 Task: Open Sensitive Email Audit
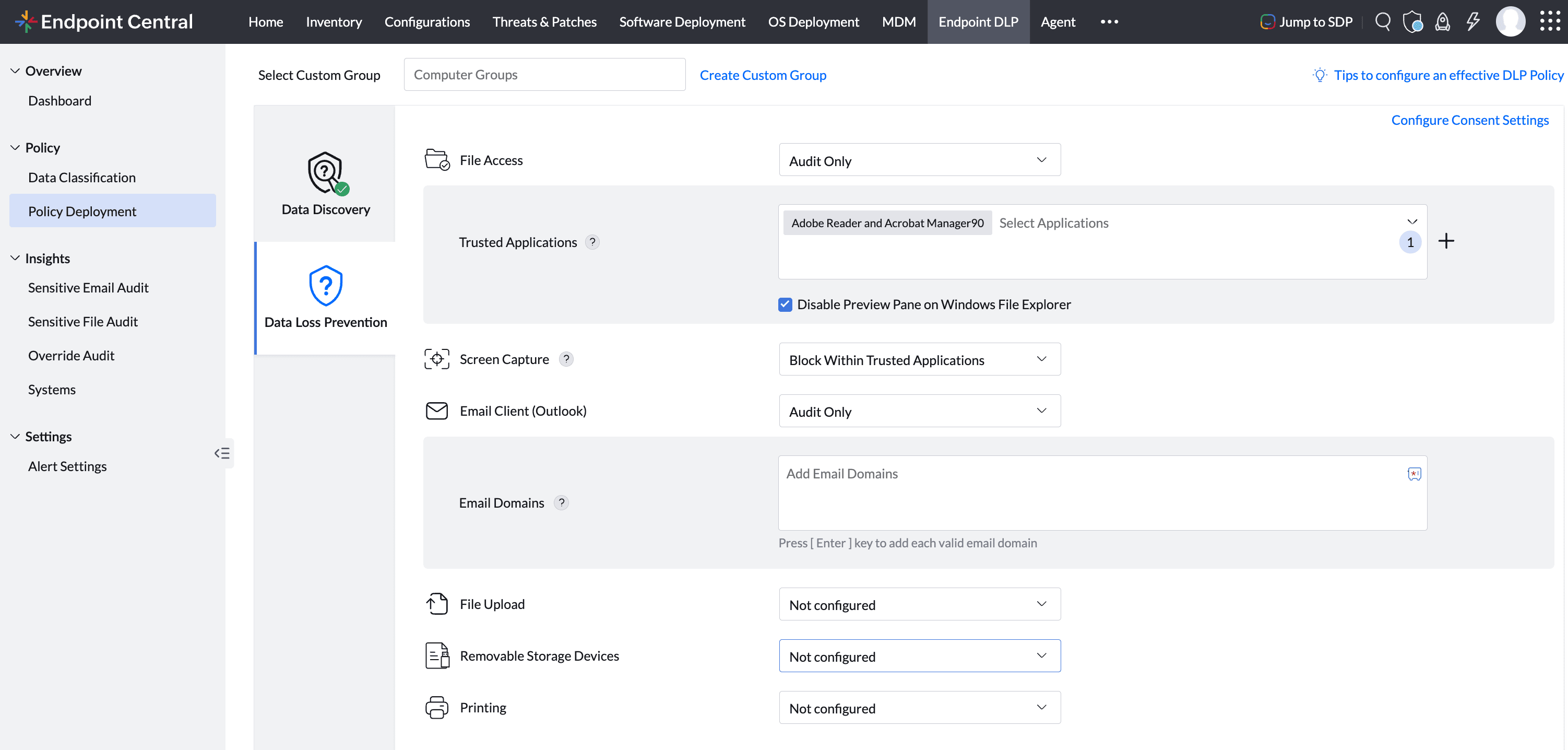pyautogui.click(x=88, y=288)
